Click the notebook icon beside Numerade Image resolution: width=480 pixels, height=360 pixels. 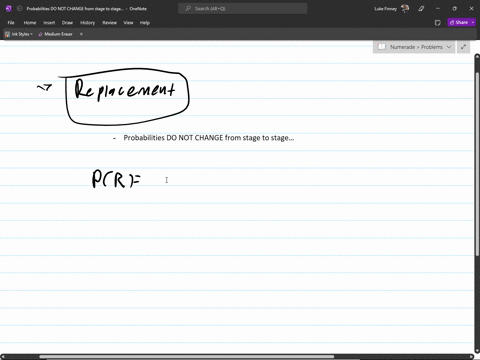click(382, 47)
